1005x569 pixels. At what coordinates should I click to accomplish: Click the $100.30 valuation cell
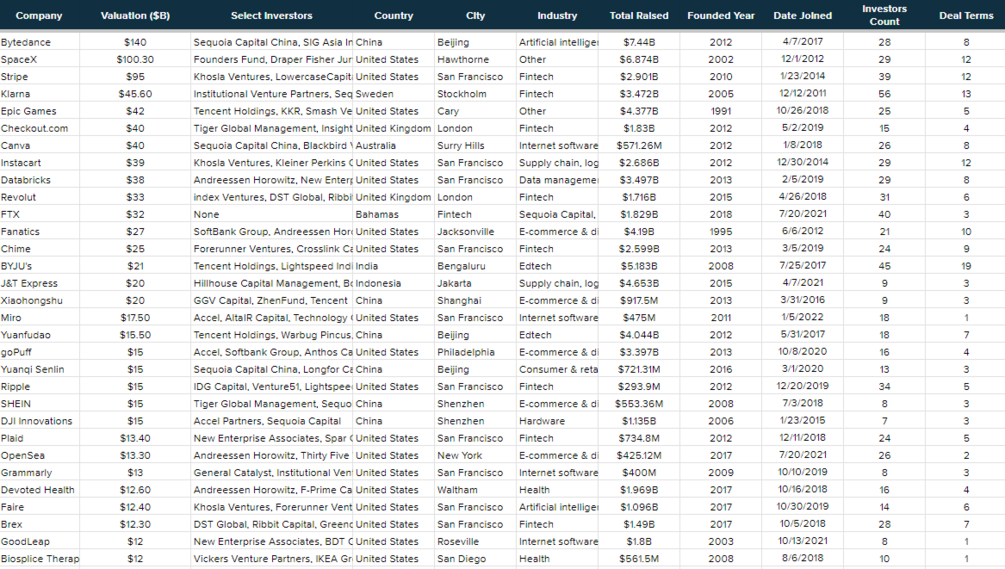point(135,60)
